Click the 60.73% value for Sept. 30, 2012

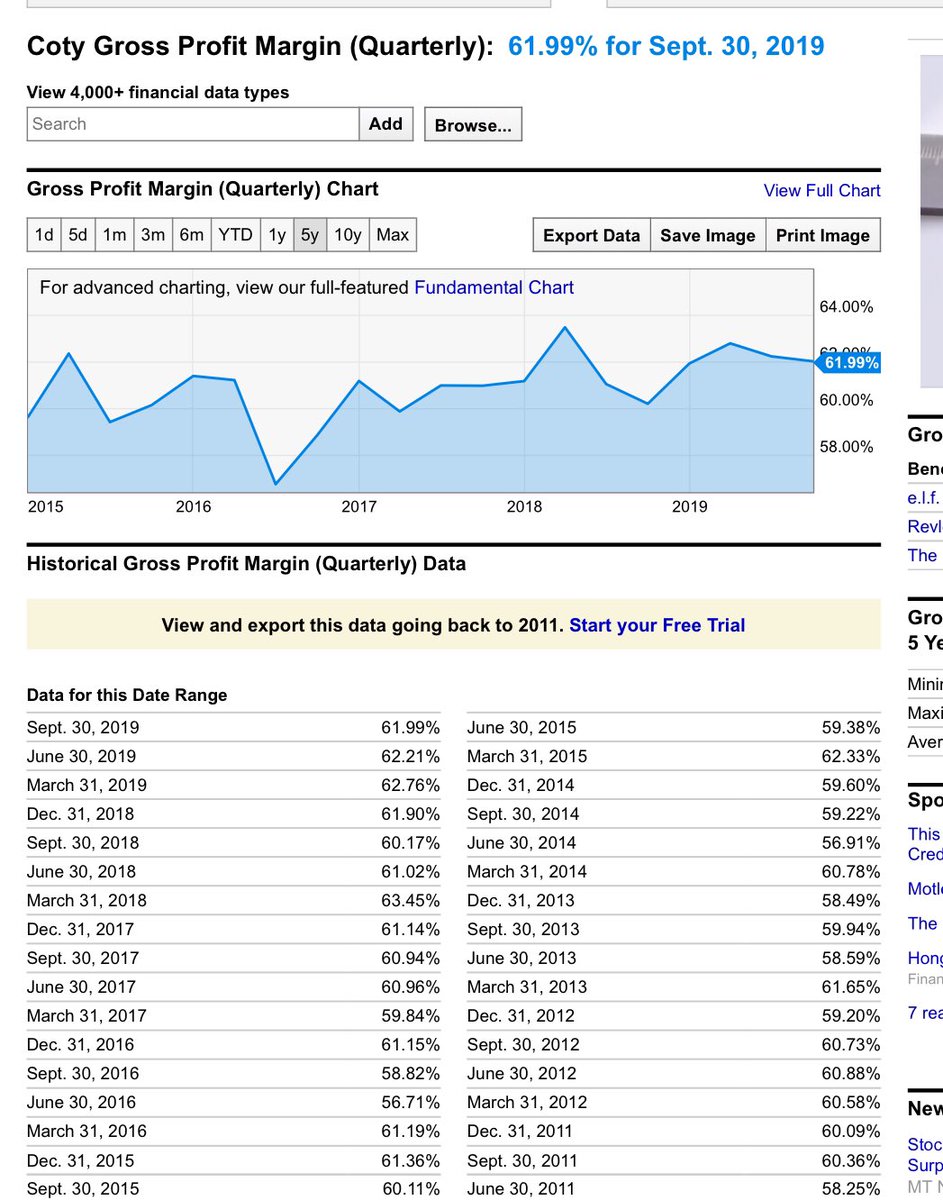tap(851, 1045)
